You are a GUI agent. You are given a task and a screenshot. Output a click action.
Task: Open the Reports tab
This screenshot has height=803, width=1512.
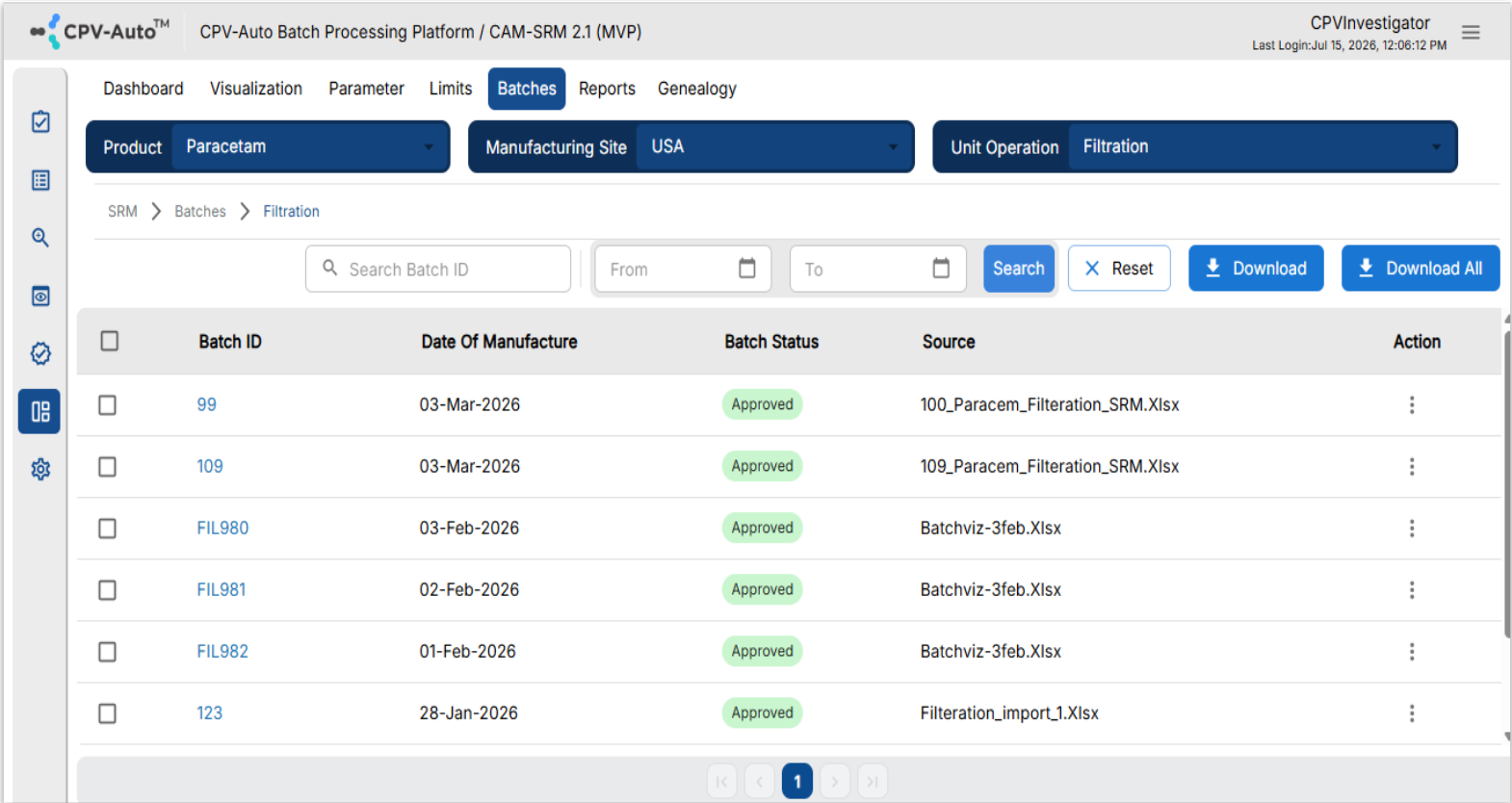607,89
